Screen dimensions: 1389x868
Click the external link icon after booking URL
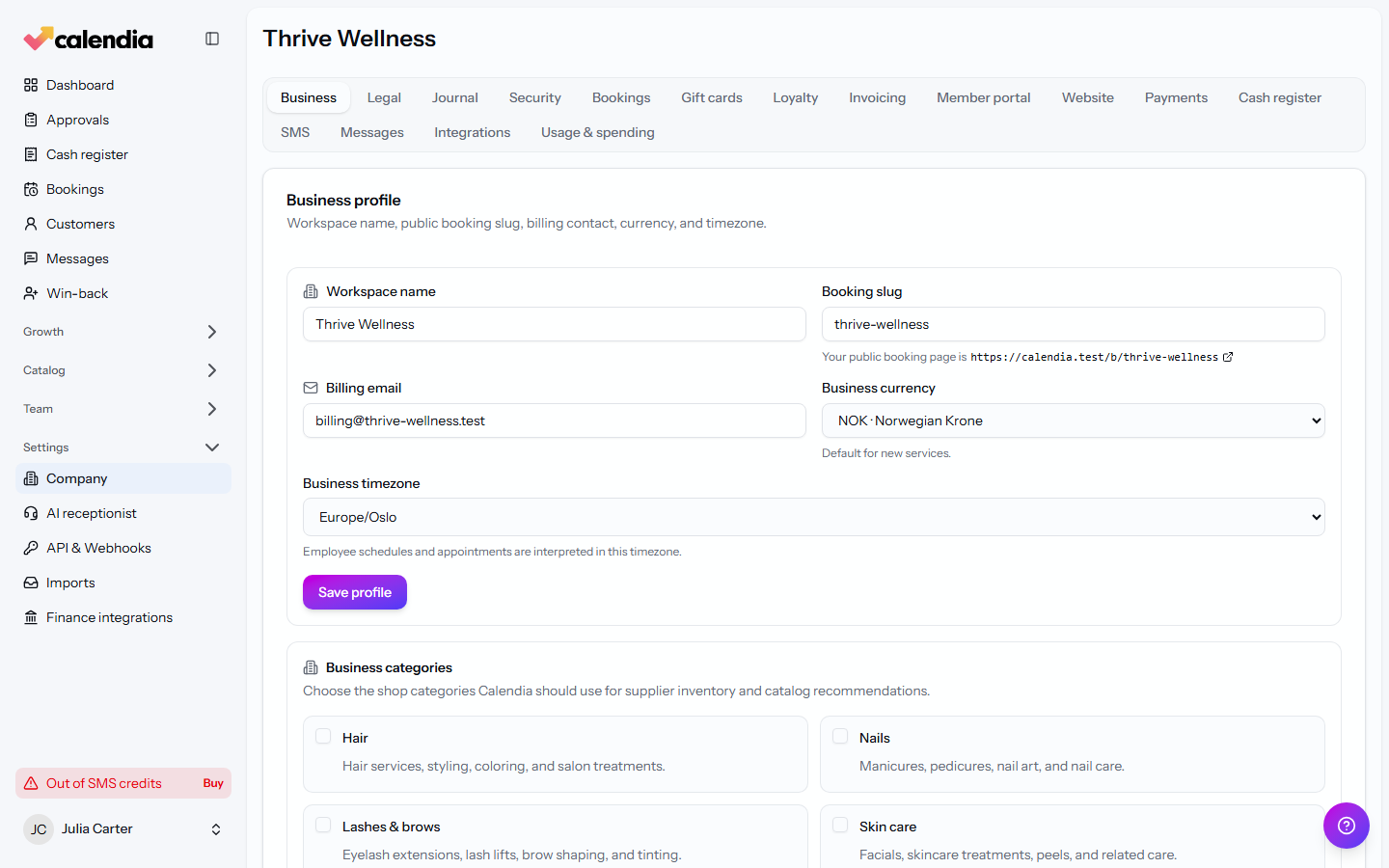click(x=1228, y=357)
